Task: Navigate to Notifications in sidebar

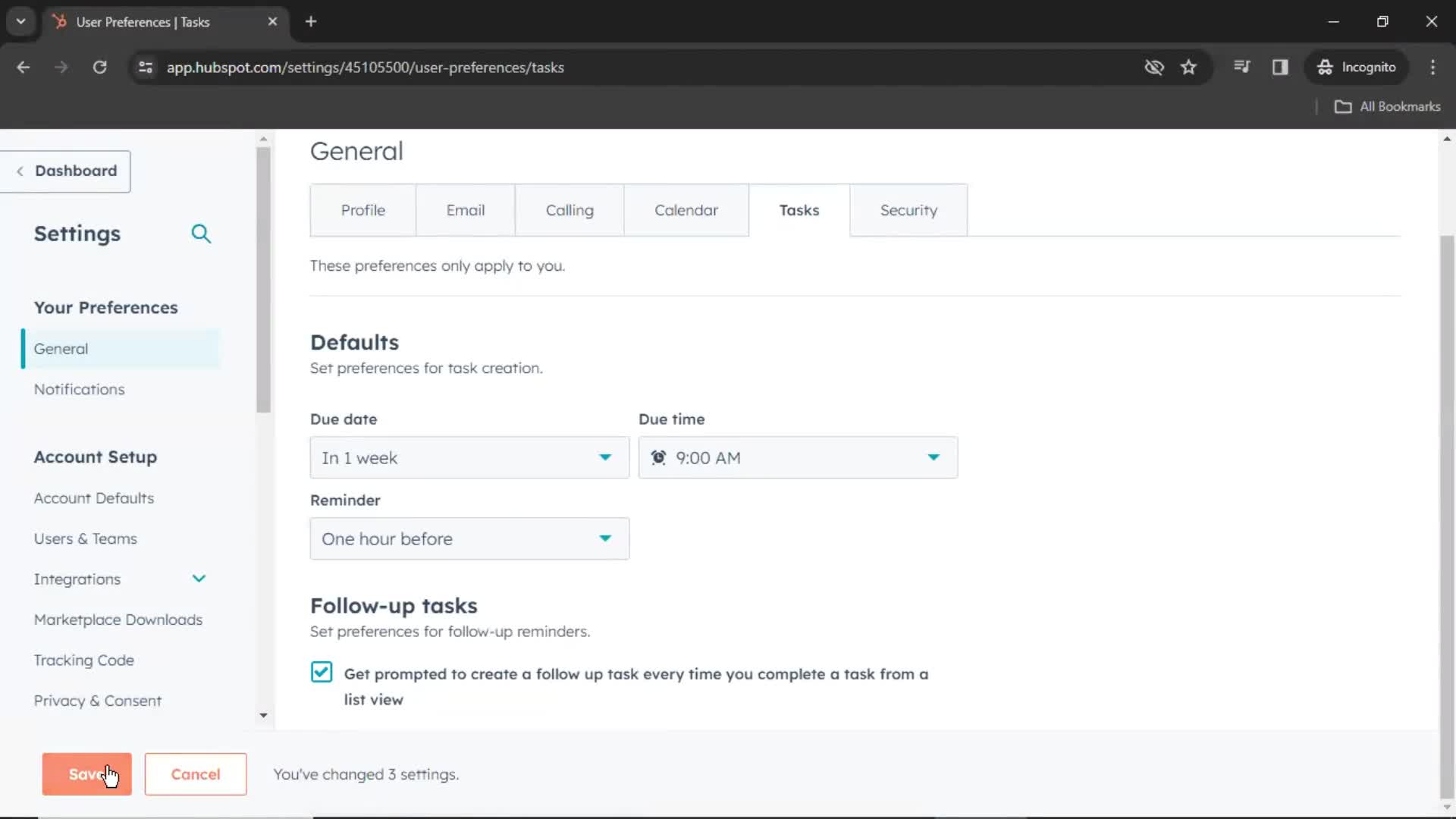Action: pyautogui.click(x=79, y=389)
